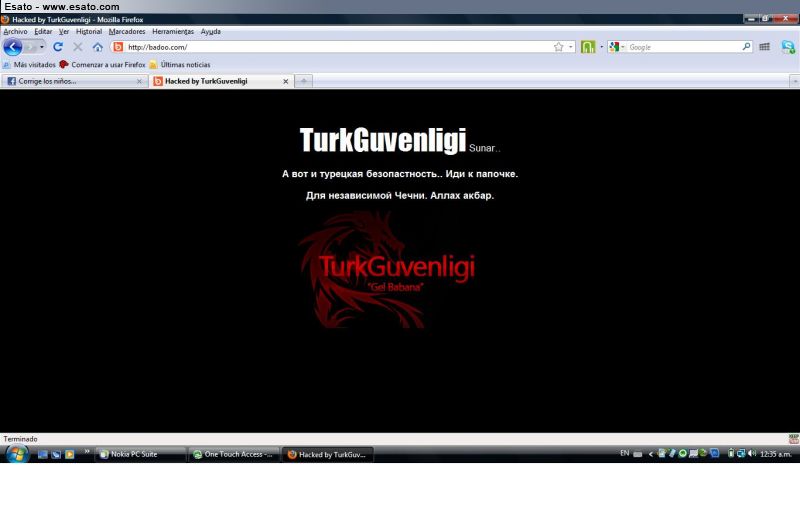Expand the green extension's dropdown arrow

coord(601,47)
